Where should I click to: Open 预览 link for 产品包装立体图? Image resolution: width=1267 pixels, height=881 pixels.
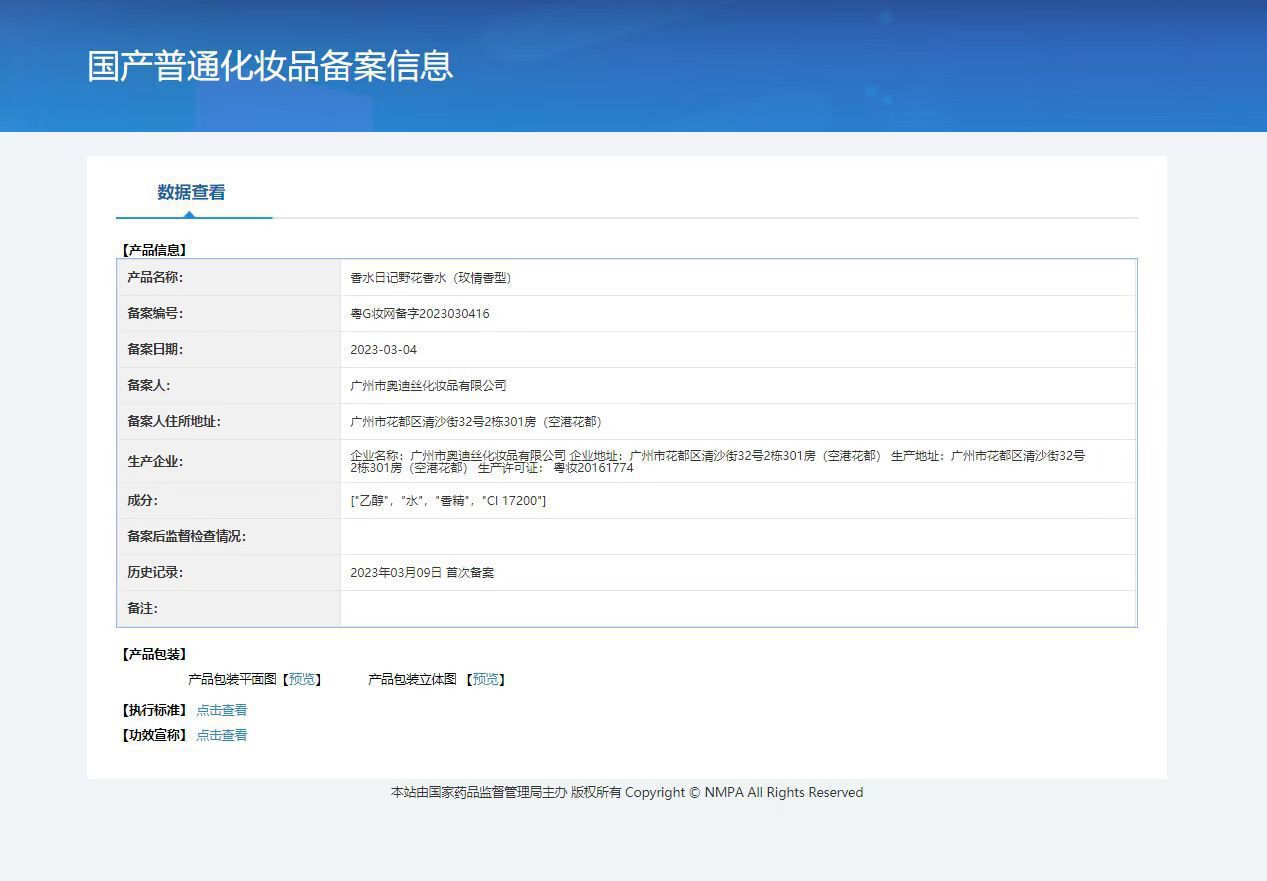click(486, 679)
